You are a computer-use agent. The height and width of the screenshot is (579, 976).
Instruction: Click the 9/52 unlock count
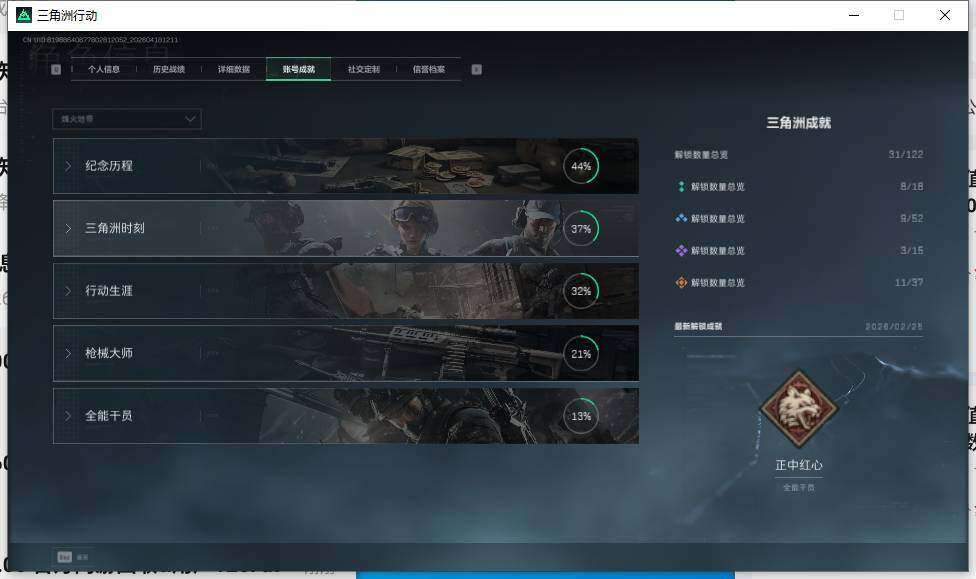(911, 219)
